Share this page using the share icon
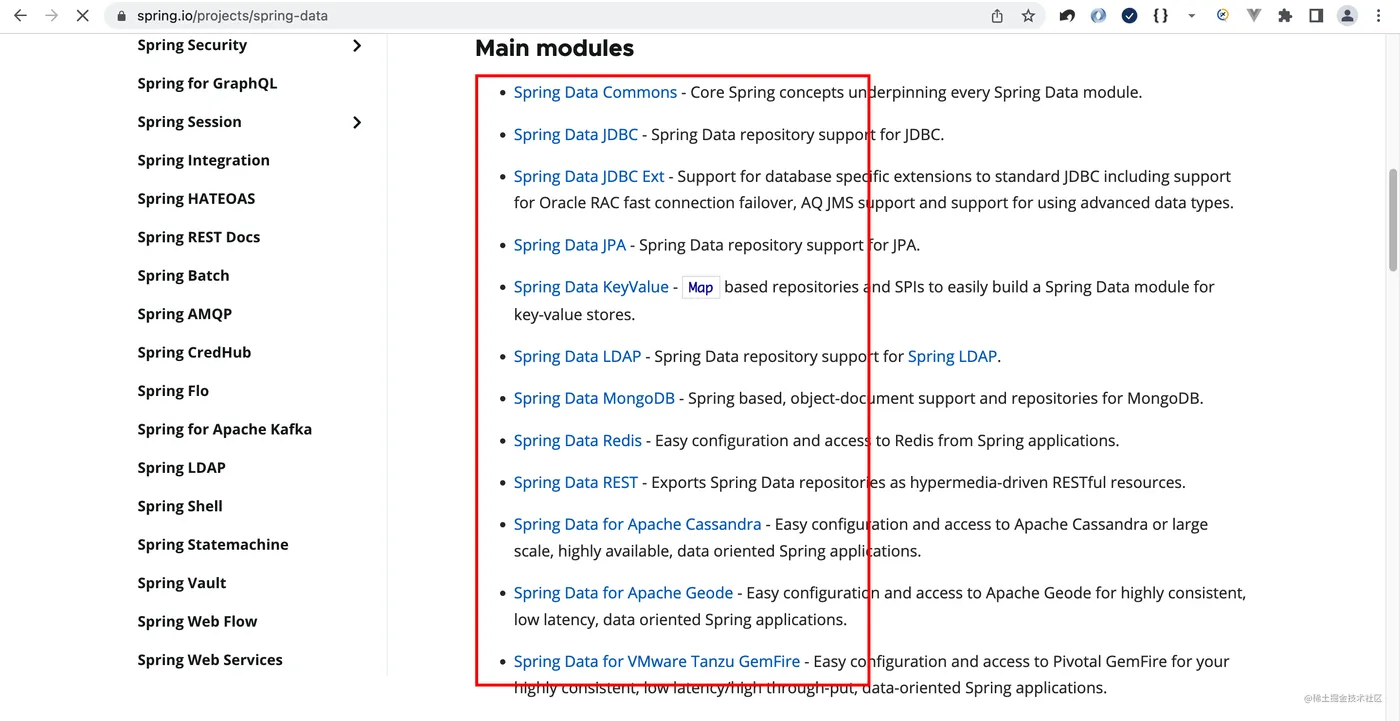The image size is (1400, 721). tap(997, 16)
